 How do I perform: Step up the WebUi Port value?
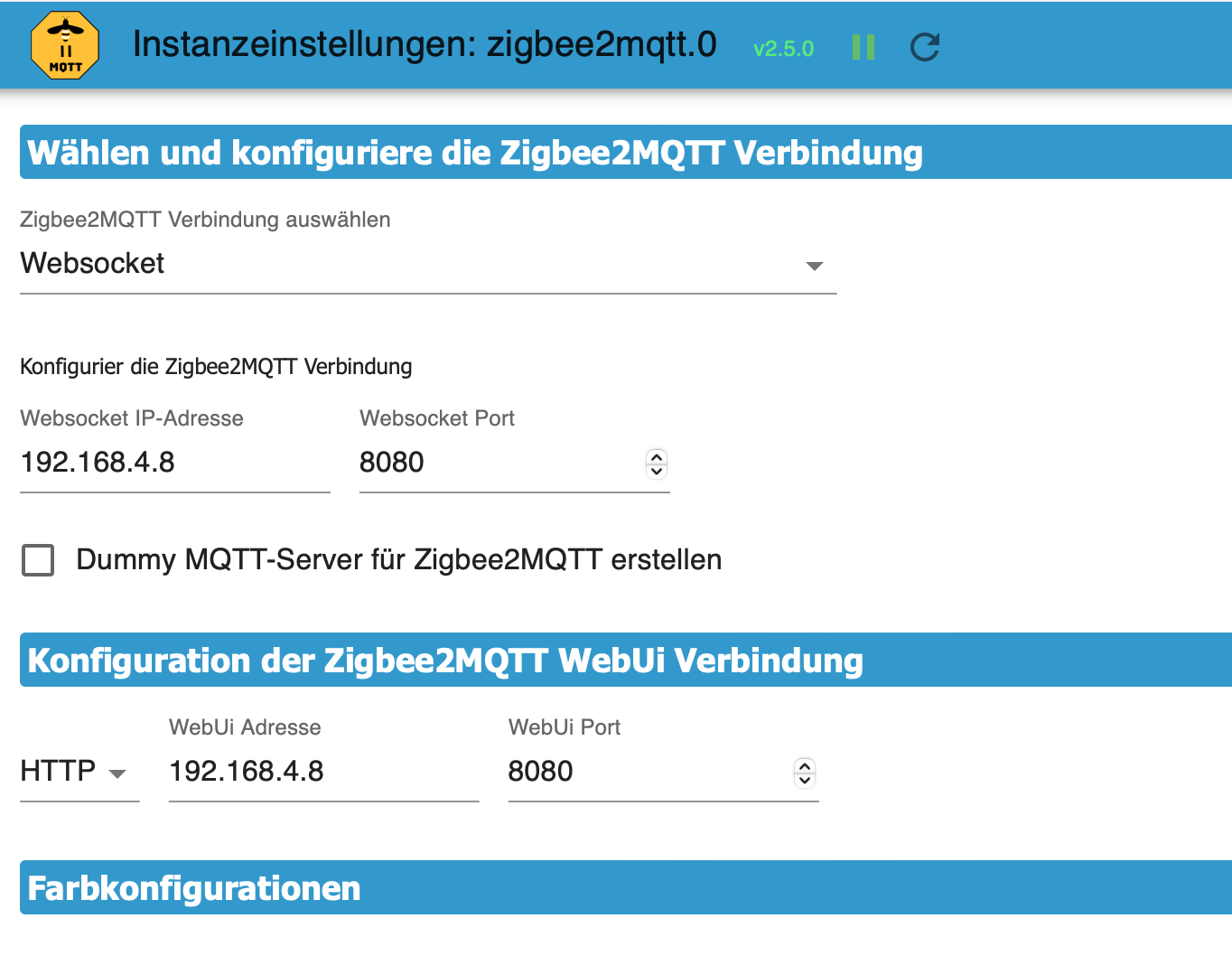(x=805, y=766)
